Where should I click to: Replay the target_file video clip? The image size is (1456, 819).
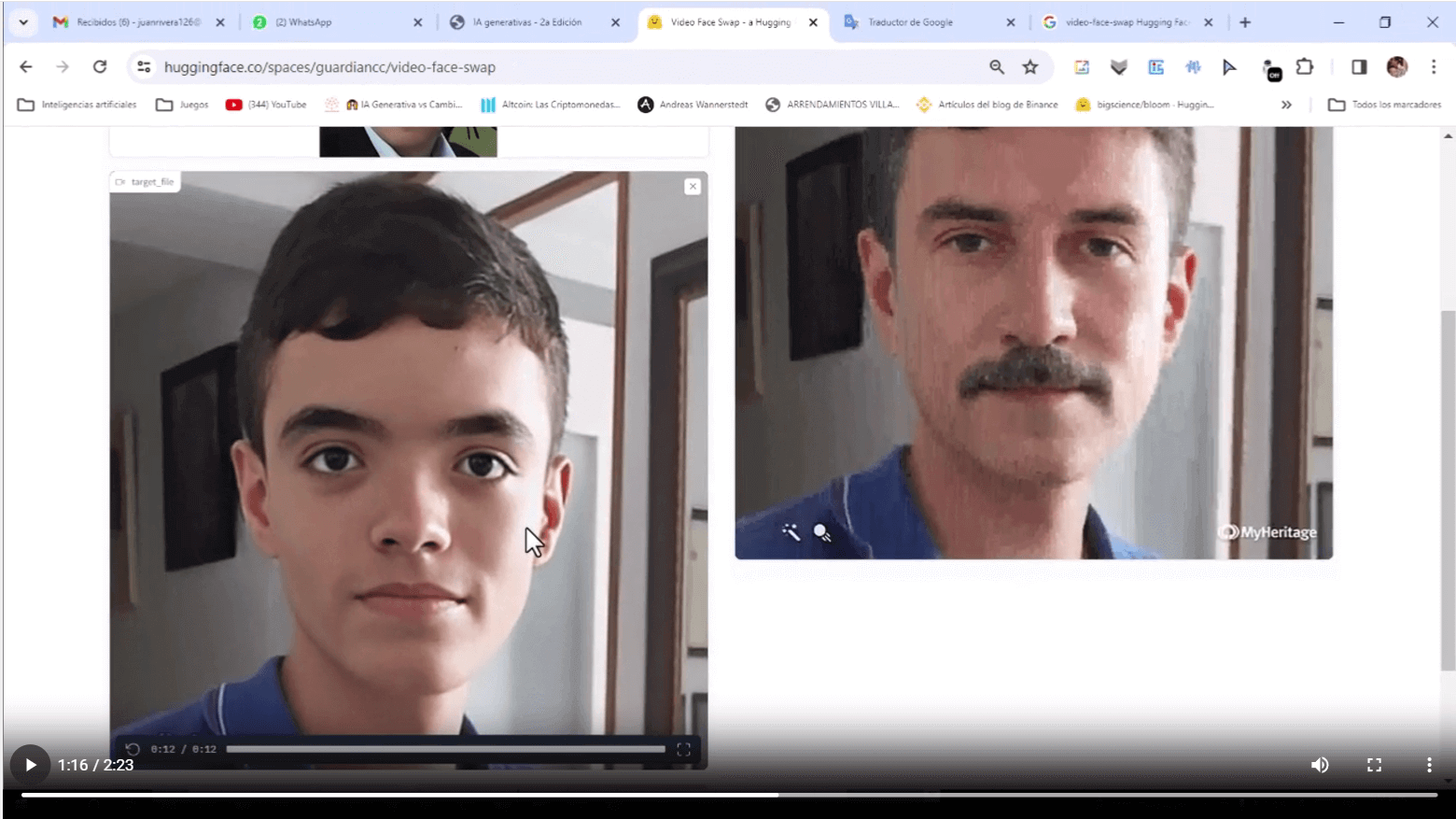pos(133,749)
